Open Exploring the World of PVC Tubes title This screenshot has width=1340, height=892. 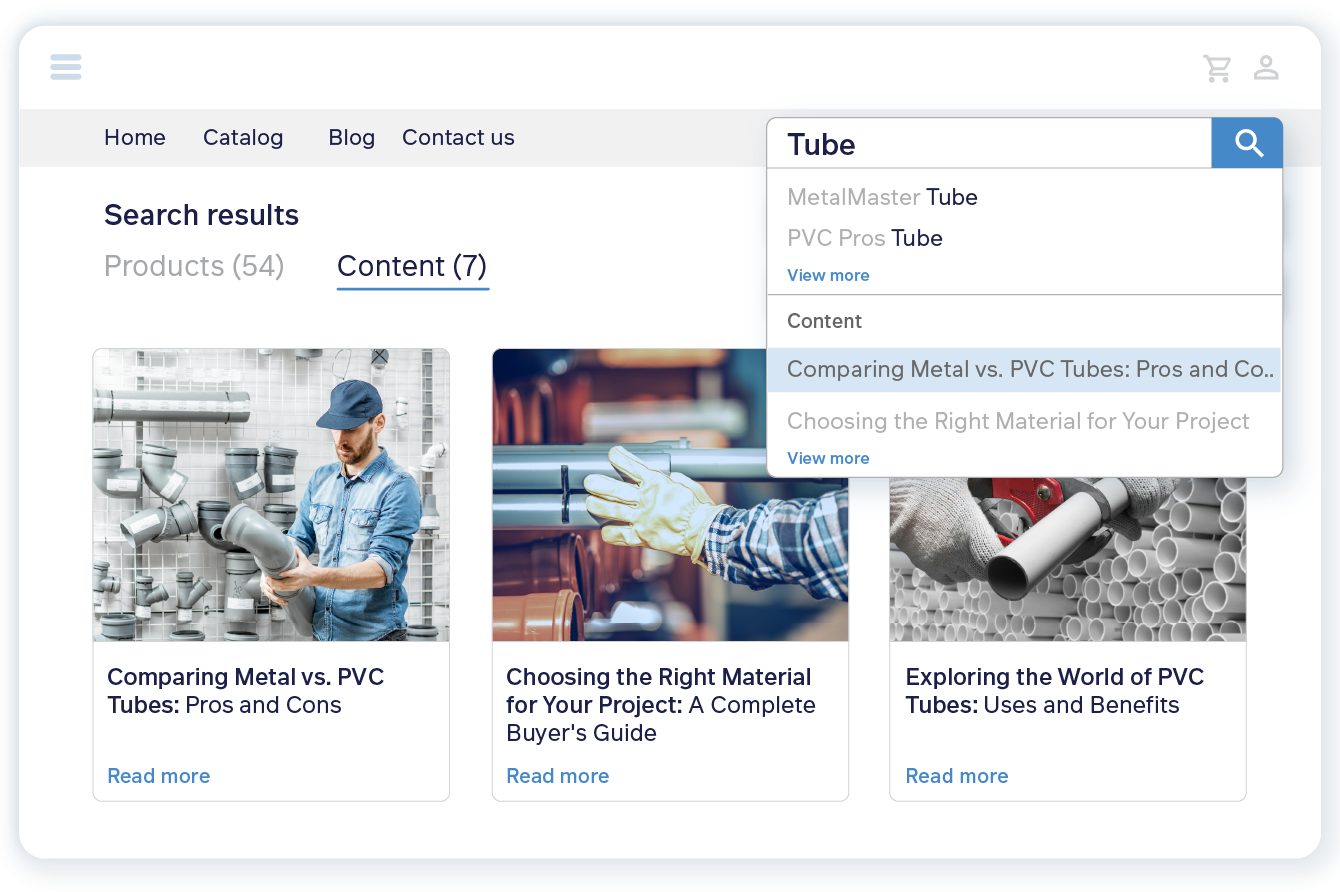tap(1054, 691)
